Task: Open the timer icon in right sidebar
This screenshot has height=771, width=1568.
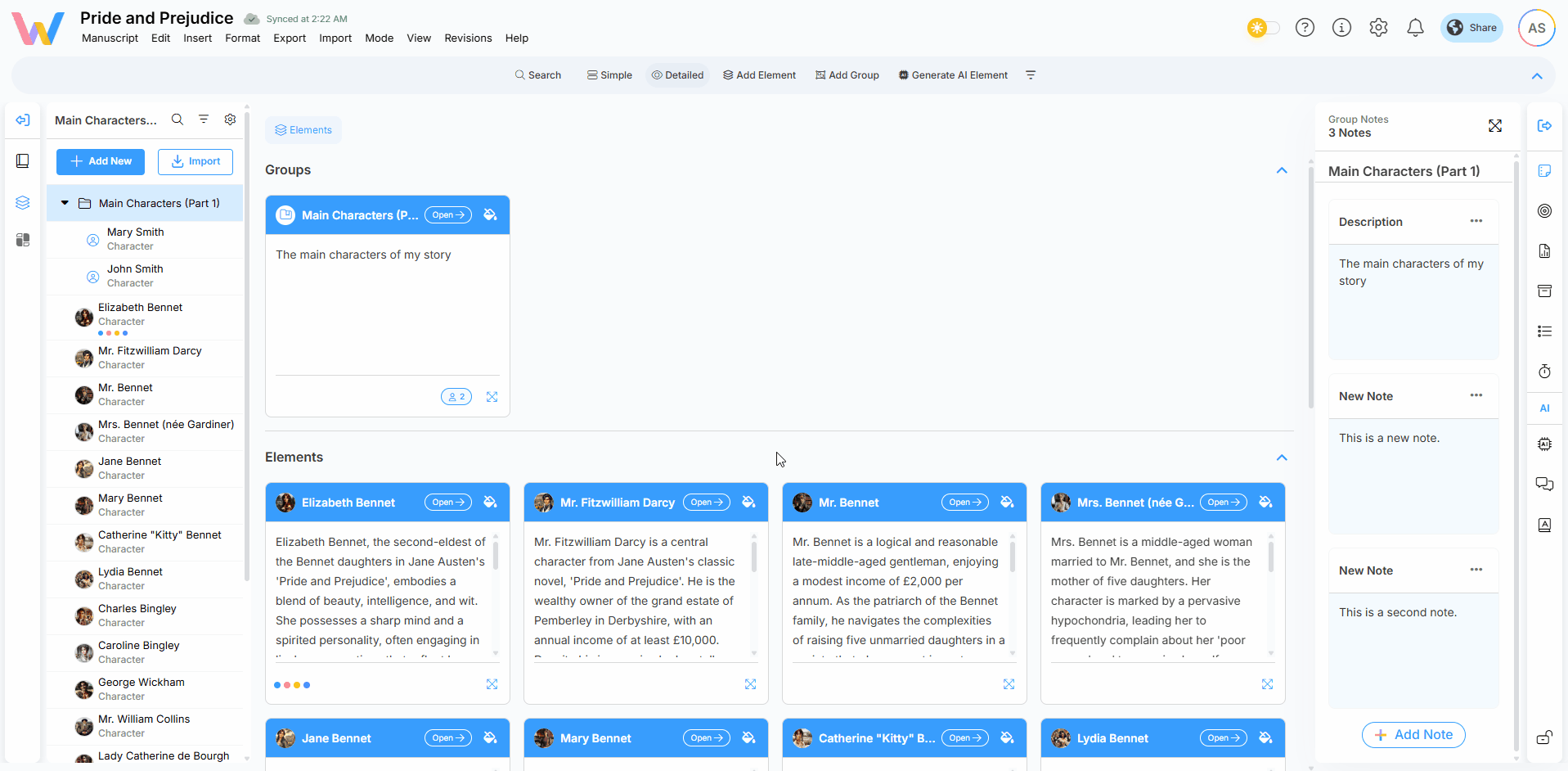Action: pos(1544,372)
